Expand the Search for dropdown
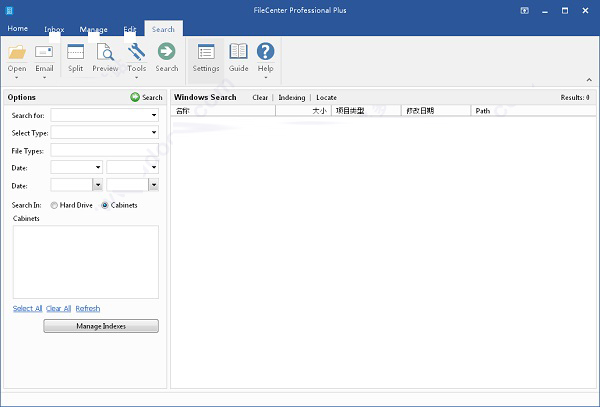600x407 pixels. (154, 115)
